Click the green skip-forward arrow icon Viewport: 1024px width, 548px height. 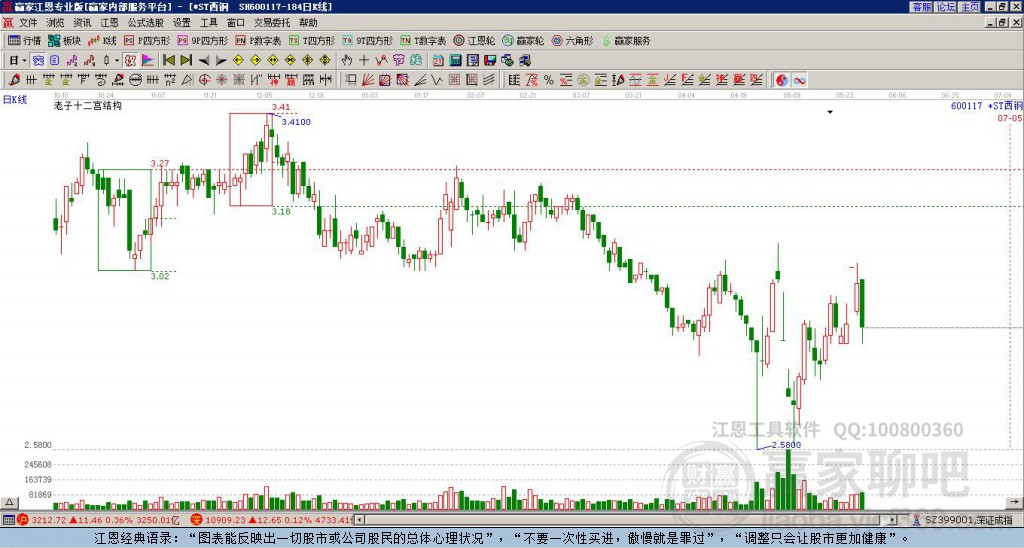point(186,60)
